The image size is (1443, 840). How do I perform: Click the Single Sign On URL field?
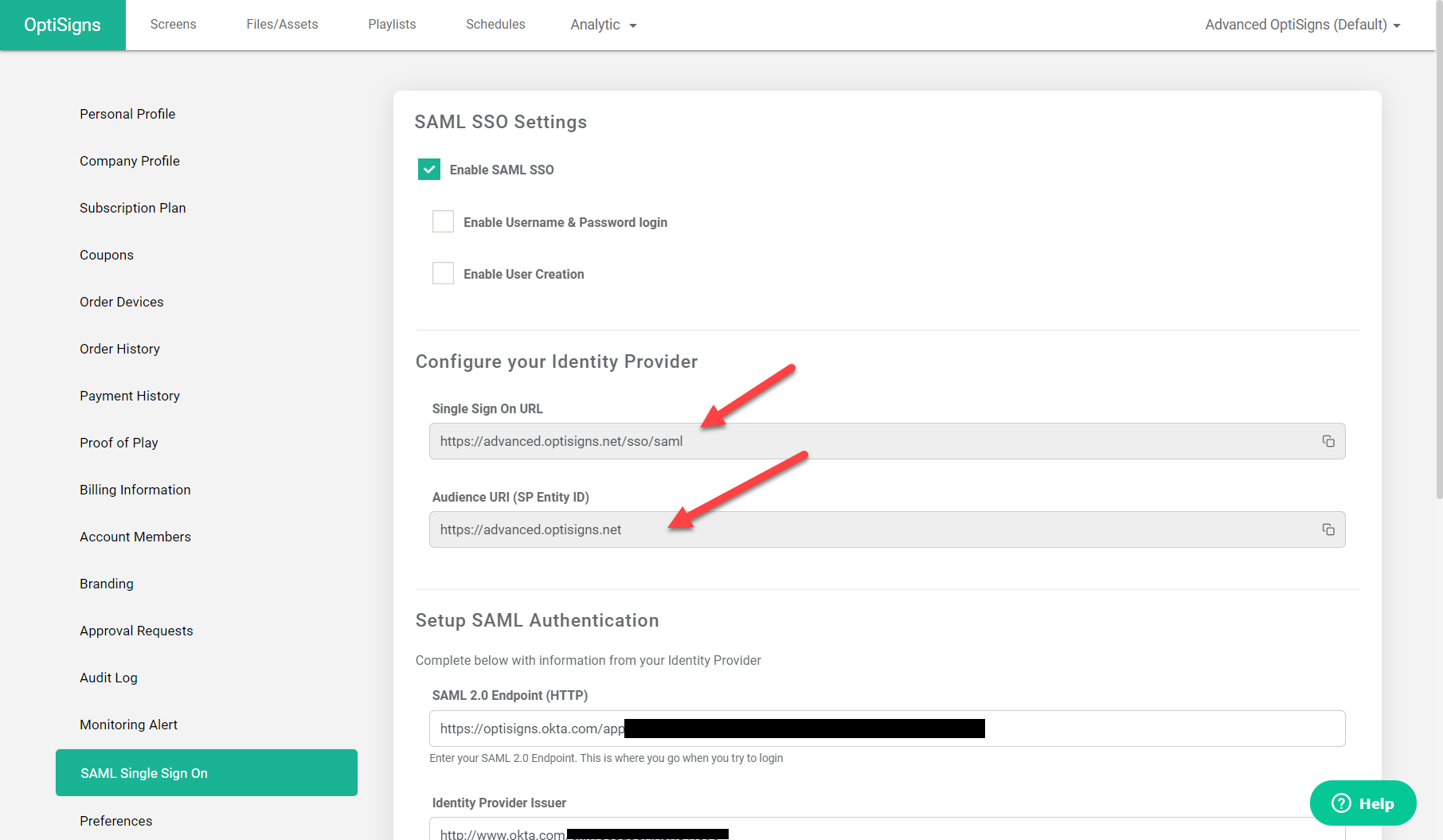[887, 441]
